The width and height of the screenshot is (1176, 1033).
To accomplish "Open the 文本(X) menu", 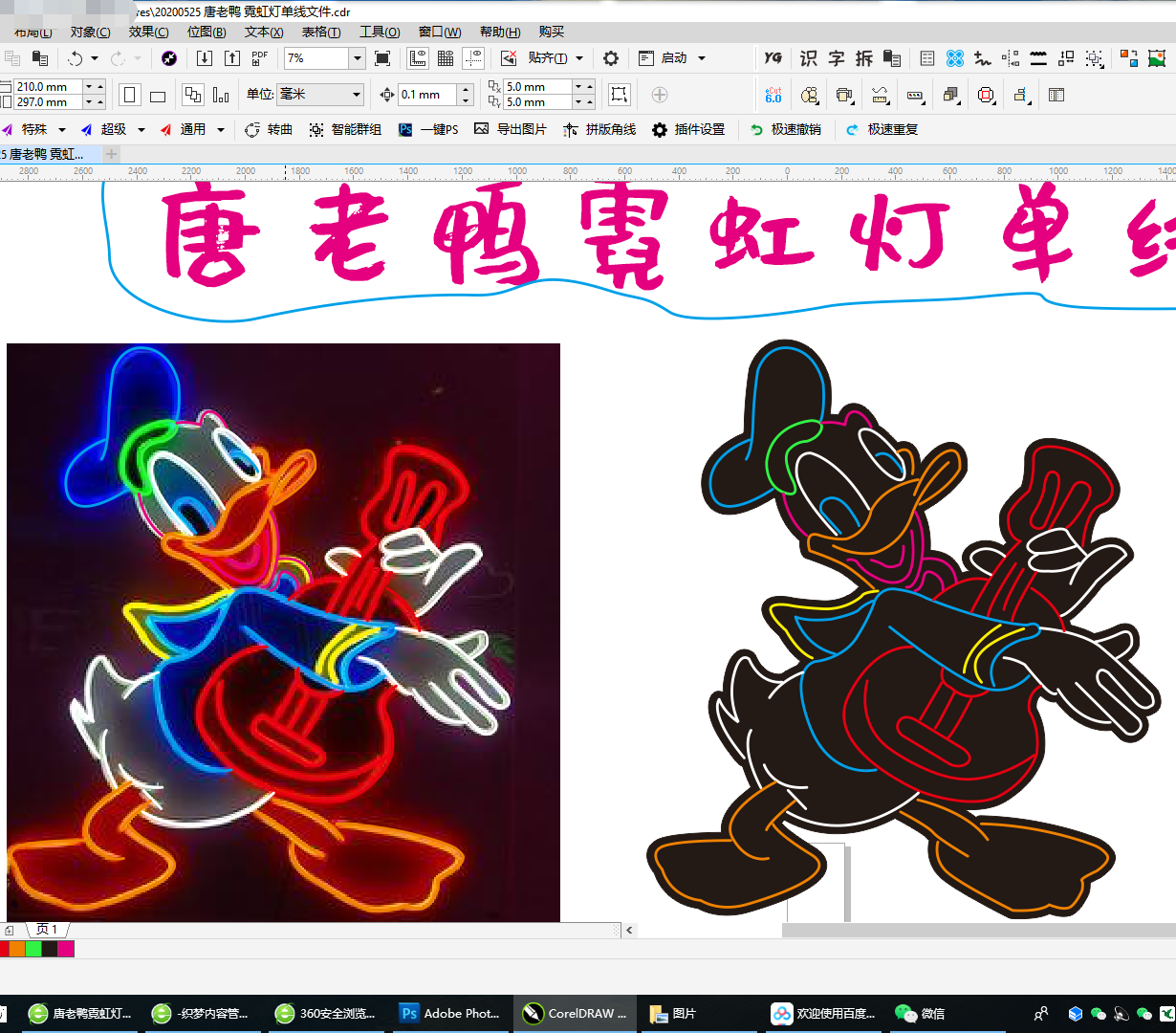I will pyautogui.click(x=264, y=33).
